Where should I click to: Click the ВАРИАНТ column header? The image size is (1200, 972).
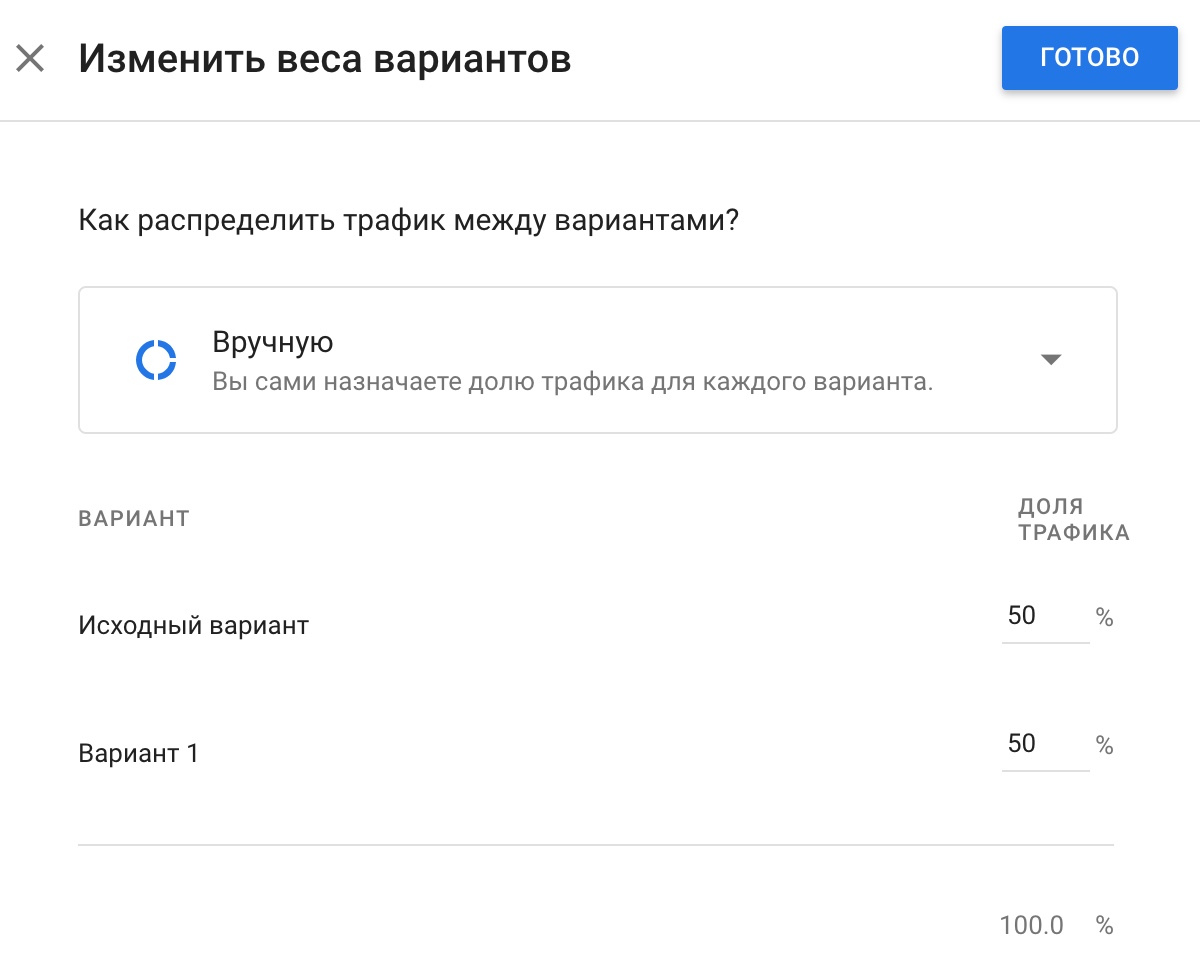coord(133,518)
